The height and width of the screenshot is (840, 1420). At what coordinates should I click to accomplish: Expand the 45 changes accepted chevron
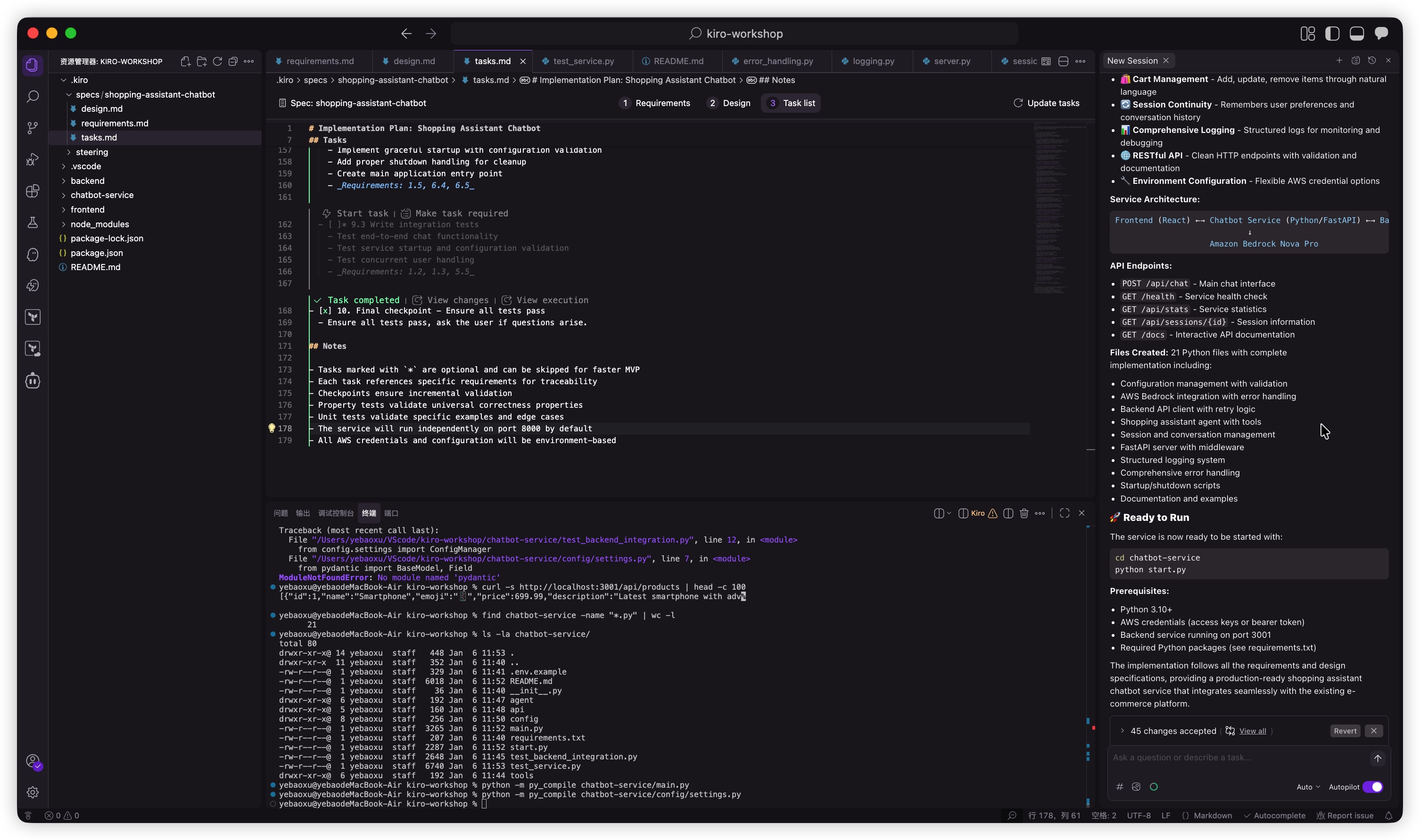tap(1123, 731)
